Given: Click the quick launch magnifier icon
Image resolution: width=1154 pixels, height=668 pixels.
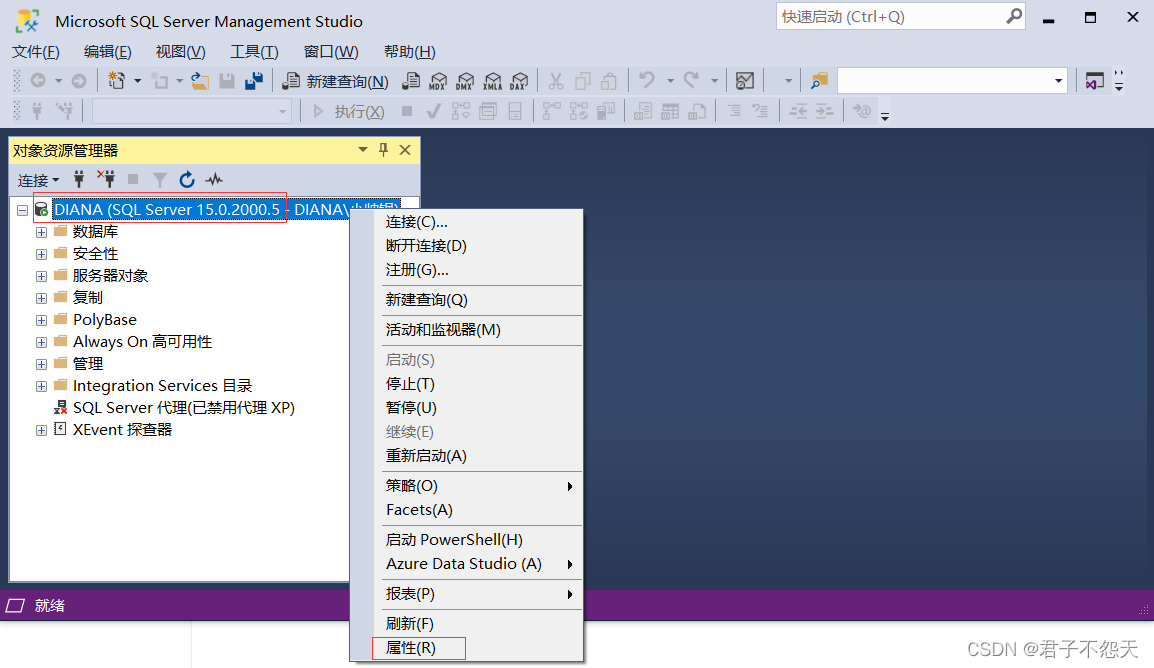Looking at the screenshot, I should tap(1013, 15).
